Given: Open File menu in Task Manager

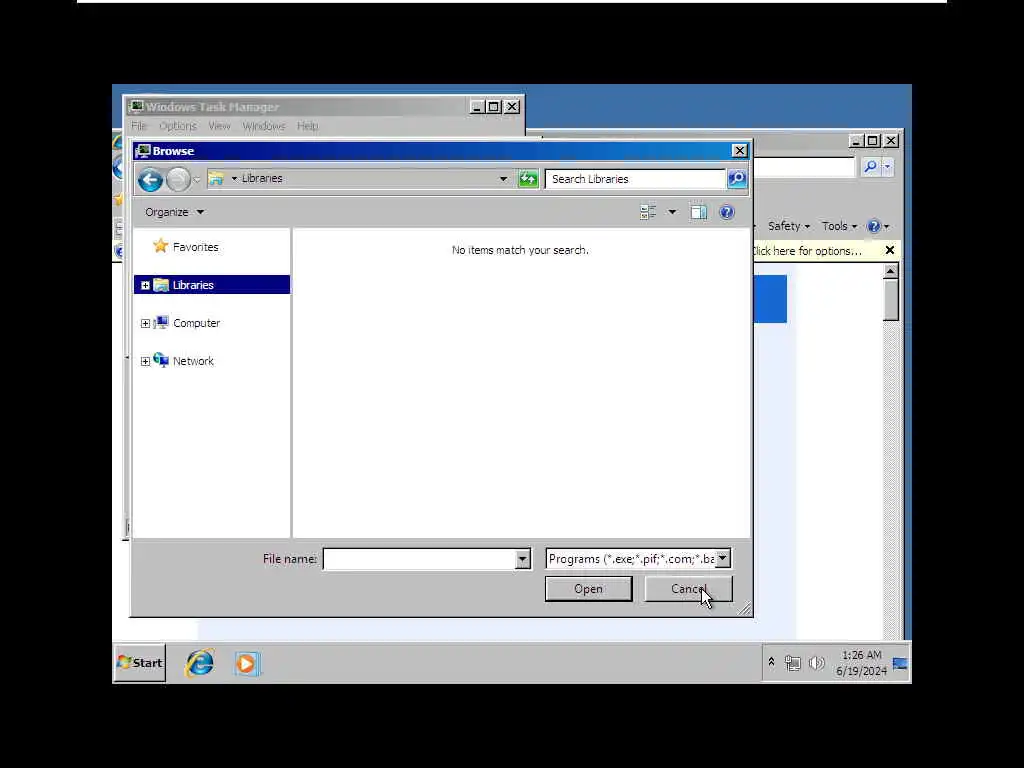Looking at the screenshot, I should (138, 126).
